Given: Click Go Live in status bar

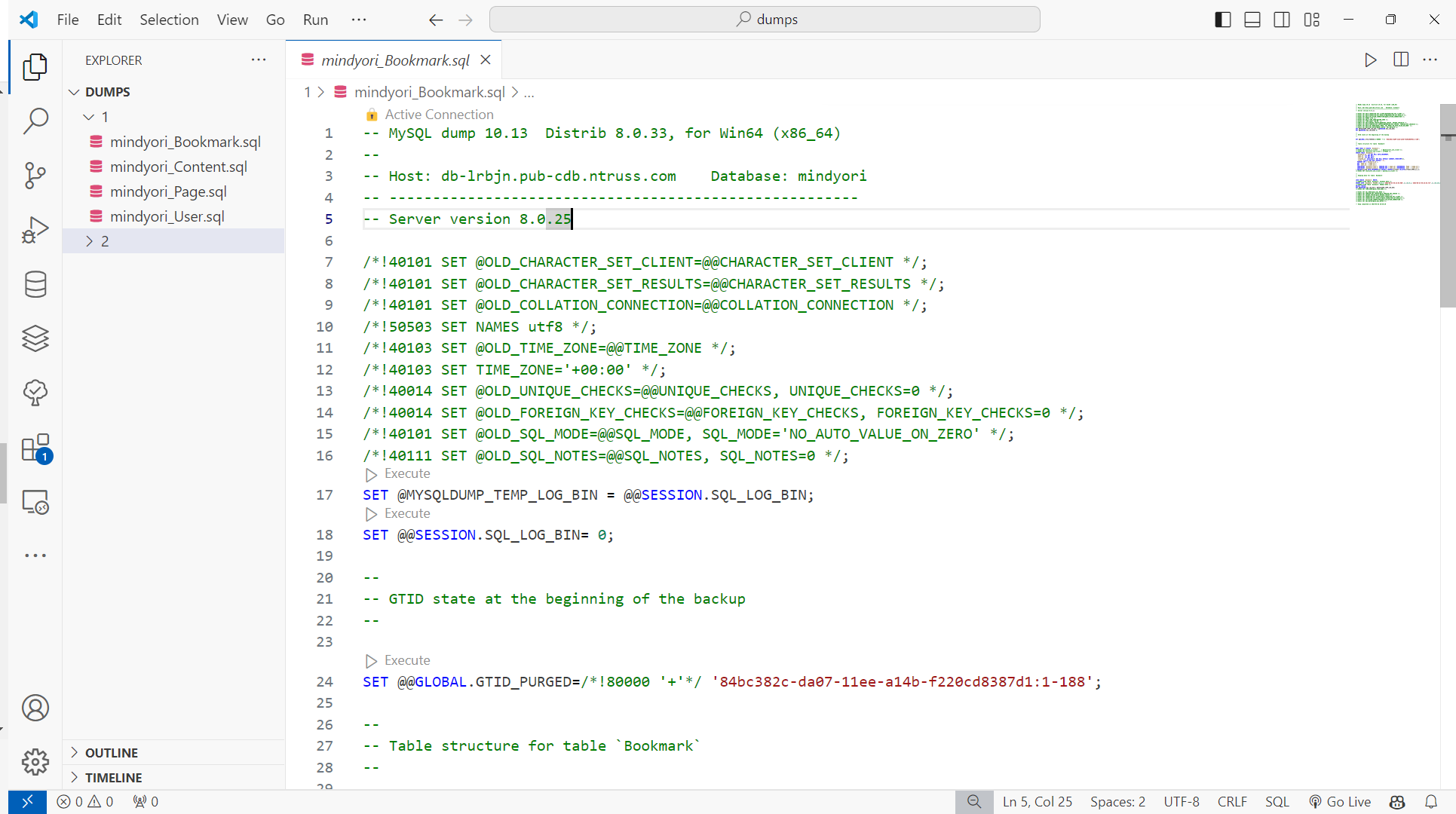Looking at the screenshot, I should click(x=1340, y=802).
